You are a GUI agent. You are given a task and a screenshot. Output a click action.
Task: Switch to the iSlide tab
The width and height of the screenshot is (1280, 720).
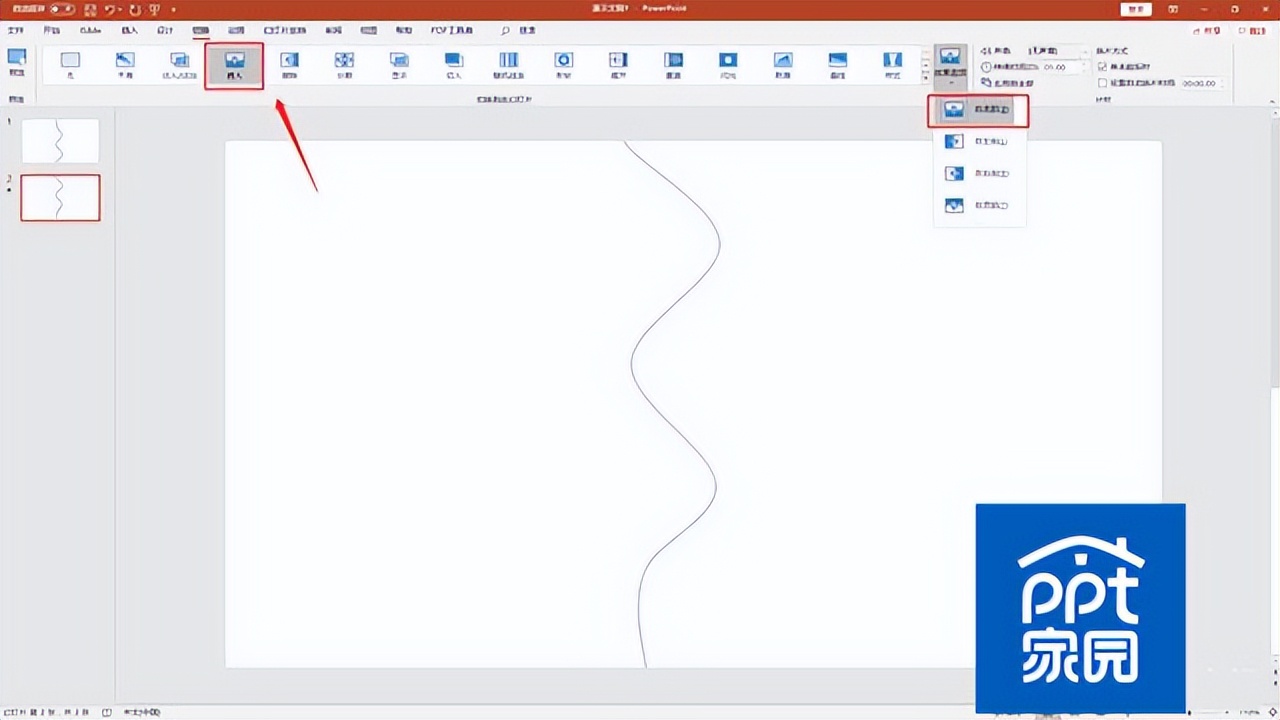(90, 31)
